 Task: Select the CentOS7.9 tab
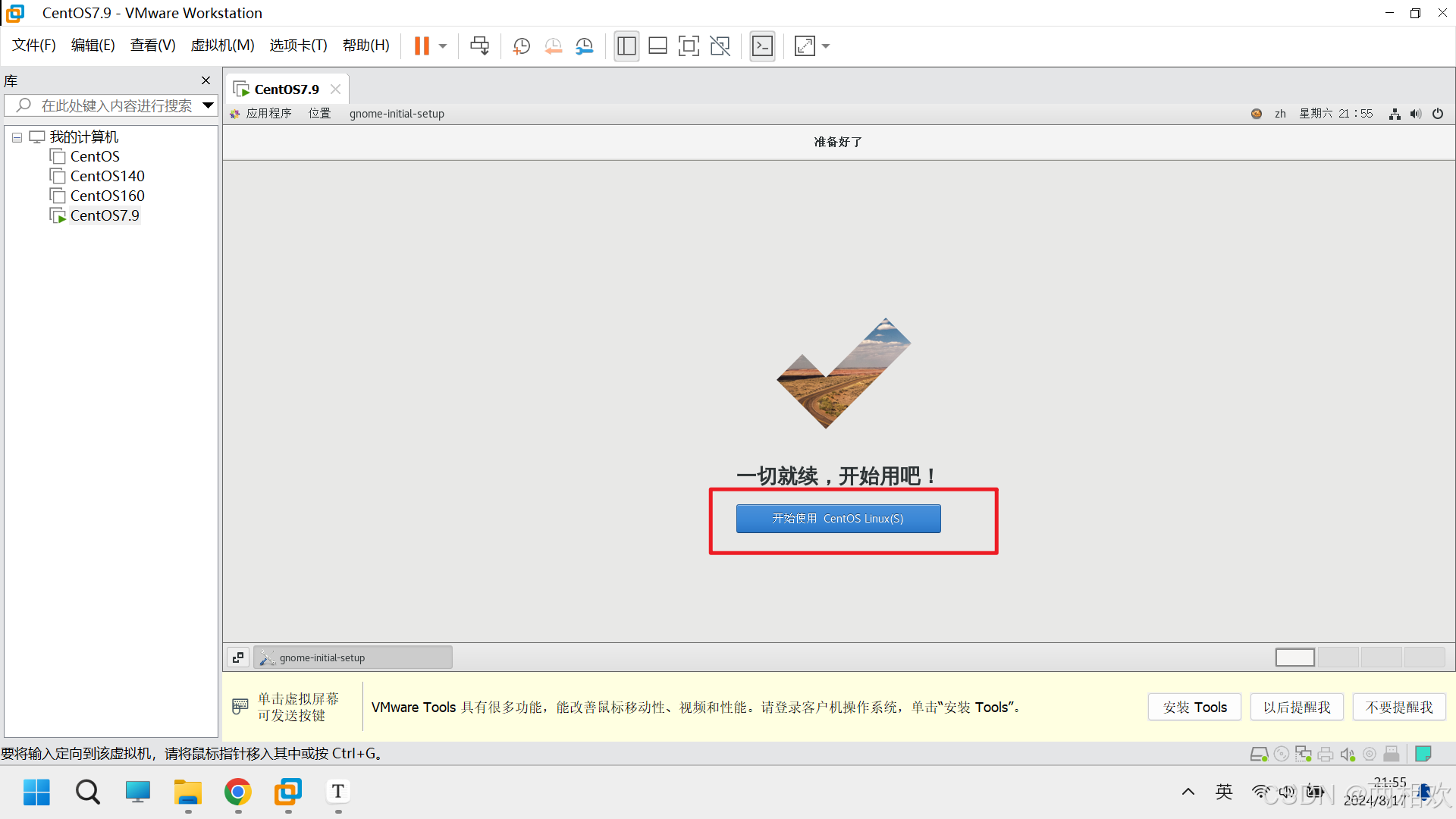click(x=286, y=89)
